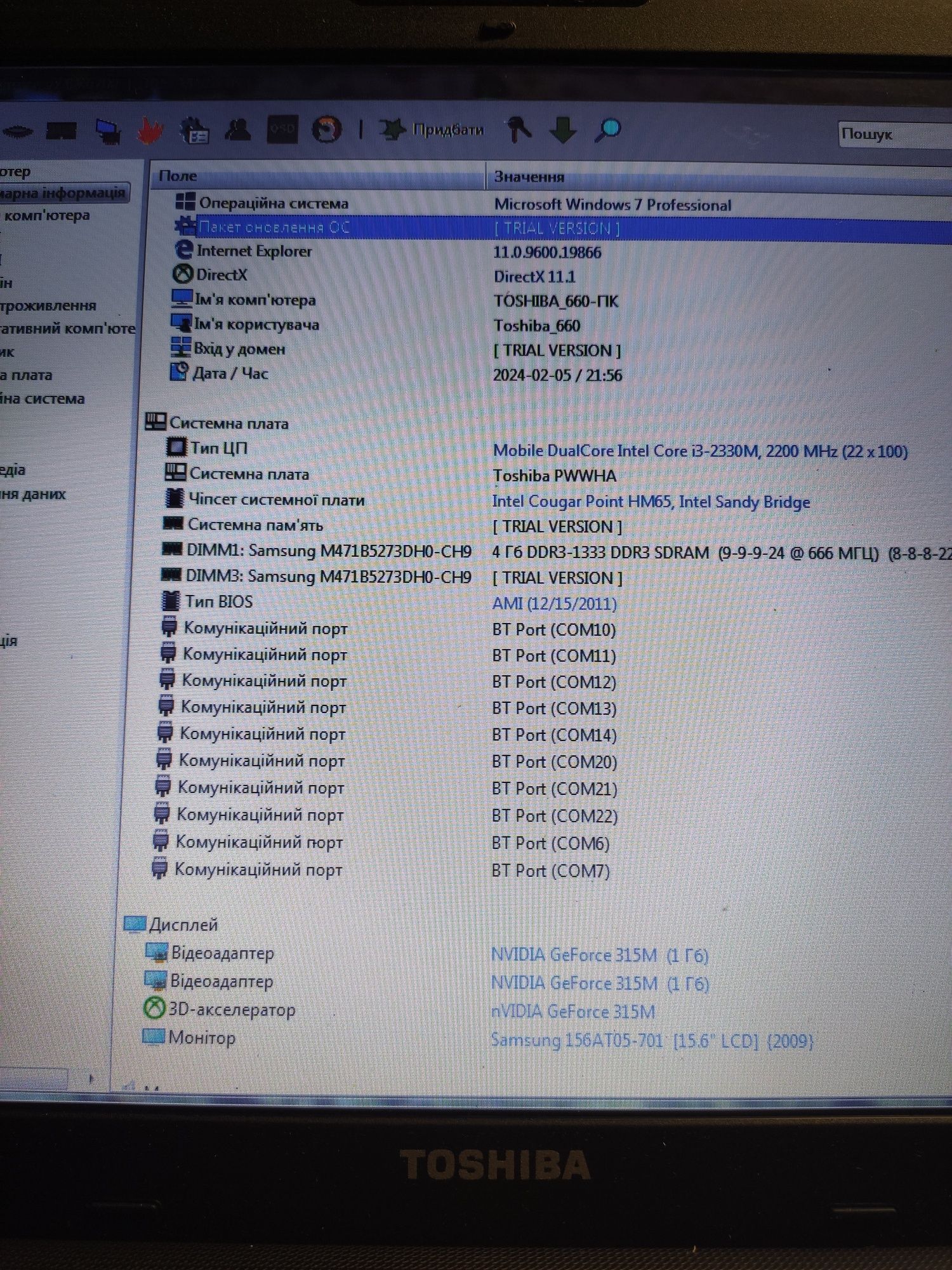Select the BT Port (COM21) value
Screen dimensions: 952x1270
point(555,789)
